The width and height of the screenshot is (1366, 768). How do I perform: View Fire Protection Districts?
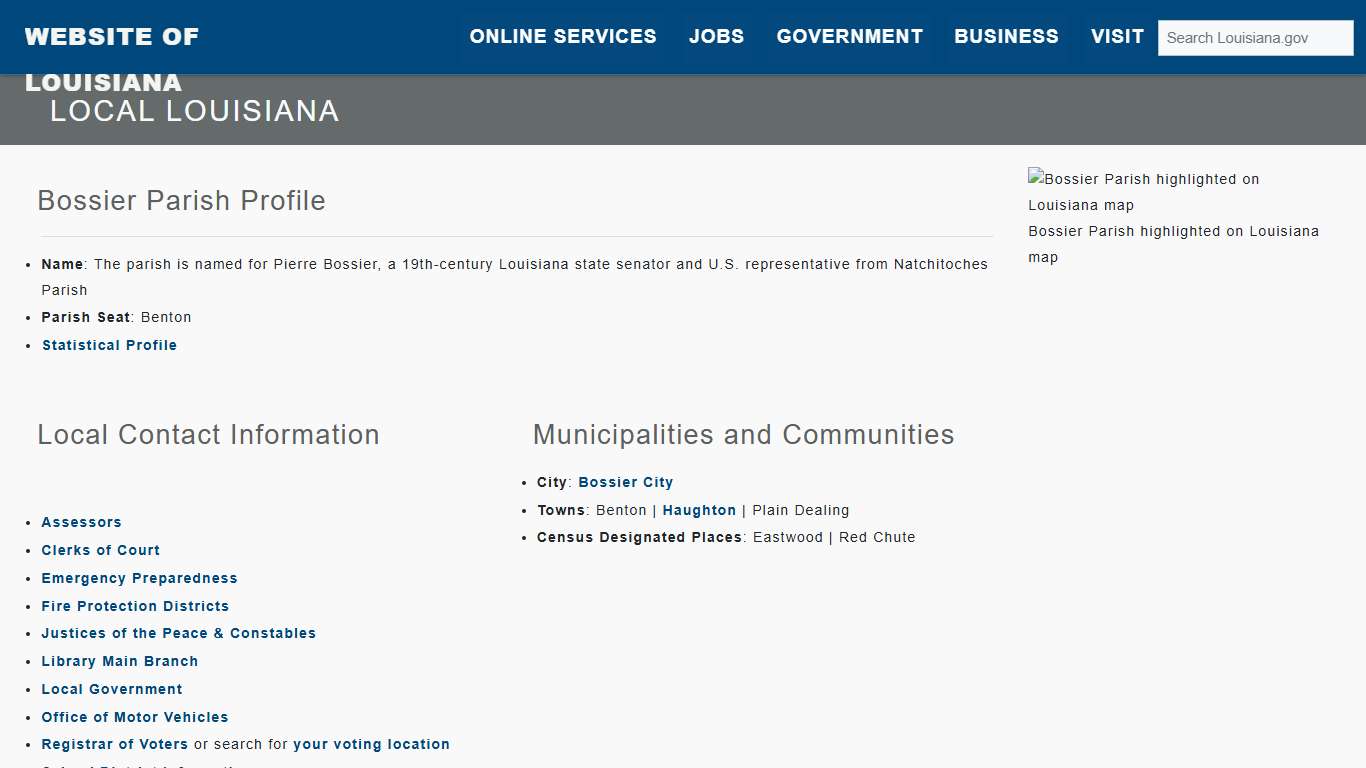pos(135,606)
